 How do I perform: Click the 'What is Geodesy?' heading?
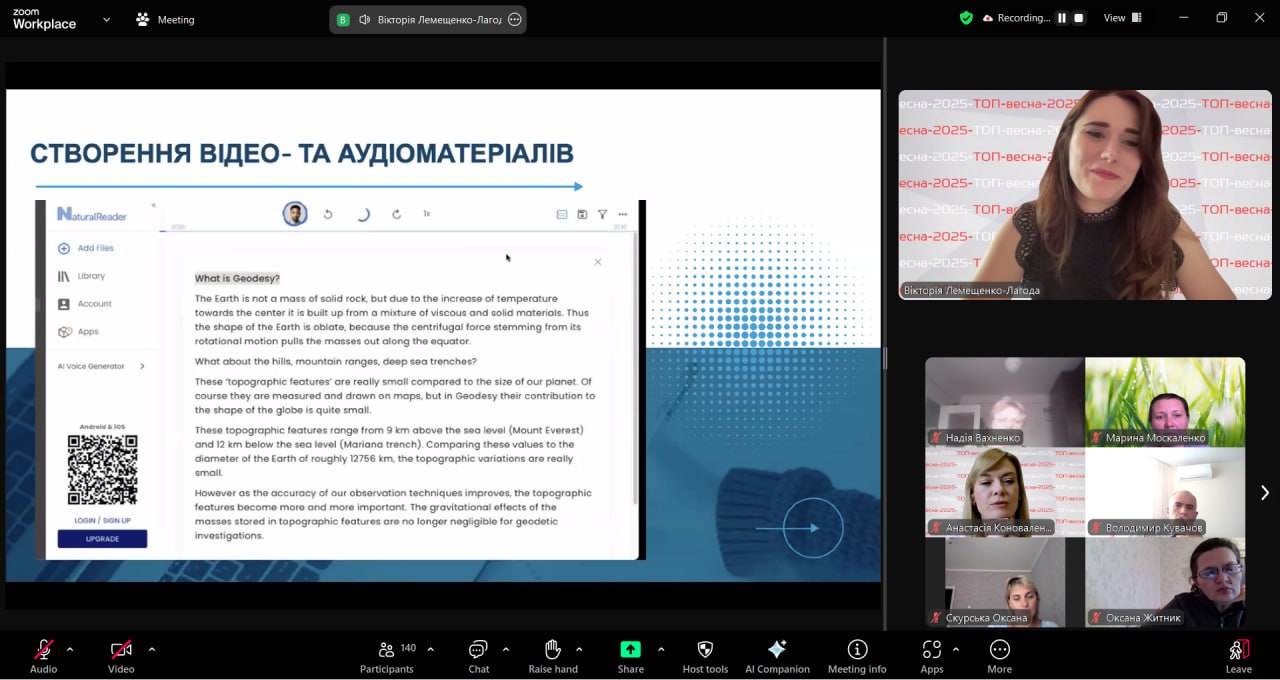pos(237,278)
